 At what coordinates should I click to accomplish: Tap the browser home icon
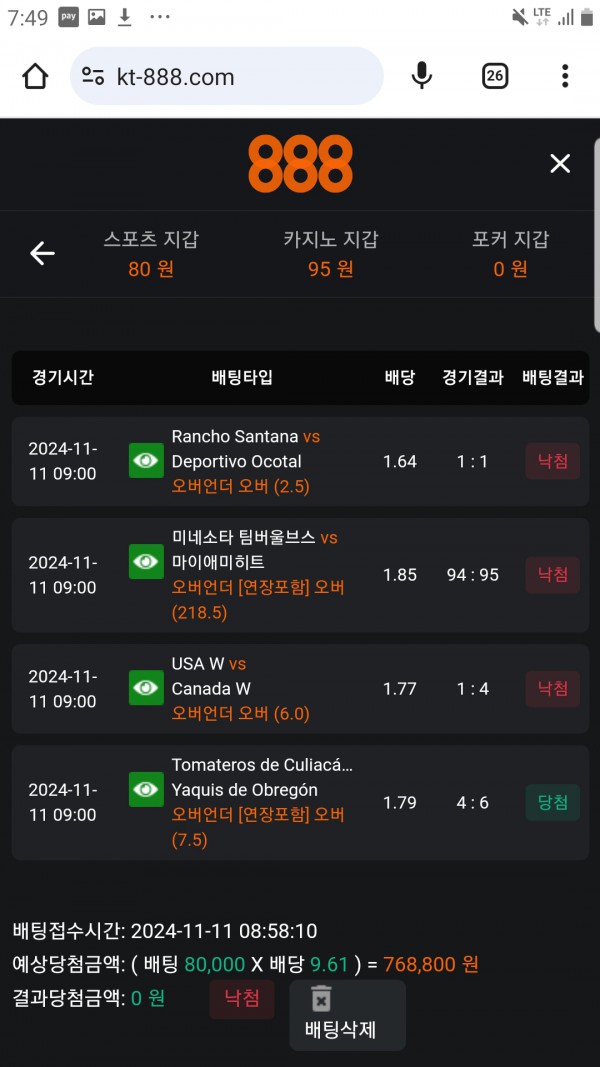pyautogui.click(x=35, y=76)
